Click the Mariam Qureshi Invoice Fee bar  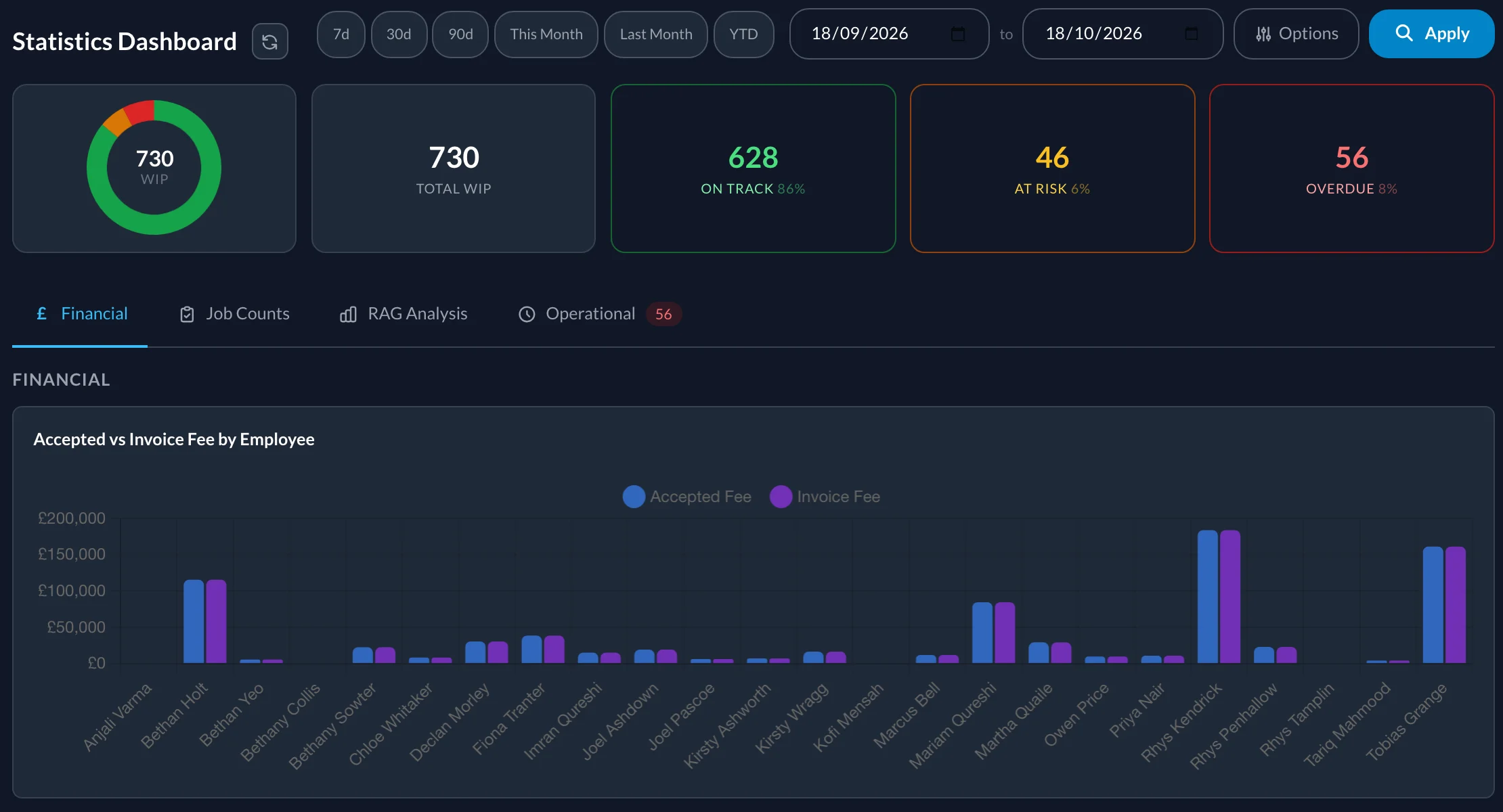click(x=1005, y=633)
